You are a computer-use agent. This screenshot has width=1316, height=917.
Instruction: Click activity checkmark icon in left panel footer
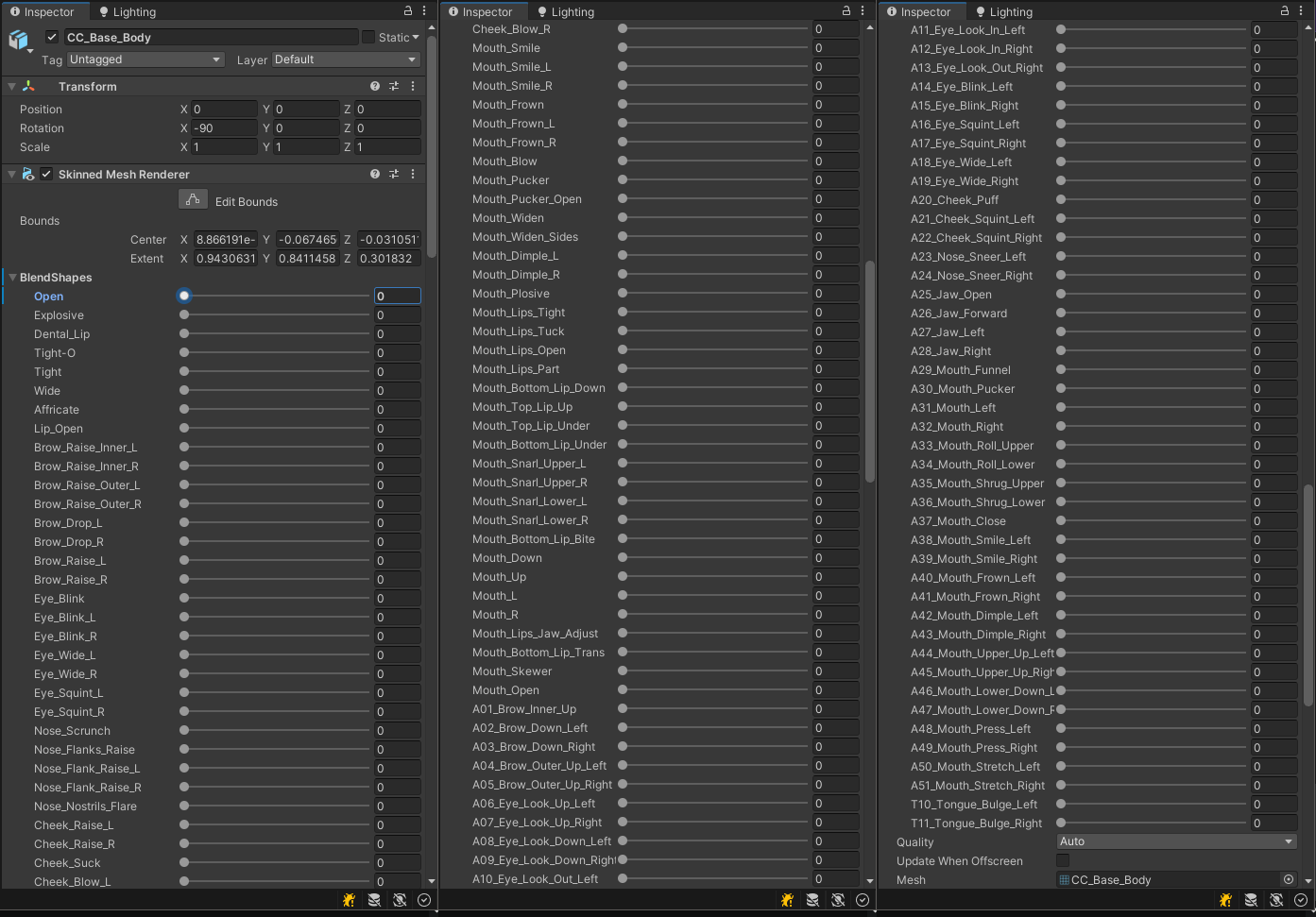tap(424, 900)
